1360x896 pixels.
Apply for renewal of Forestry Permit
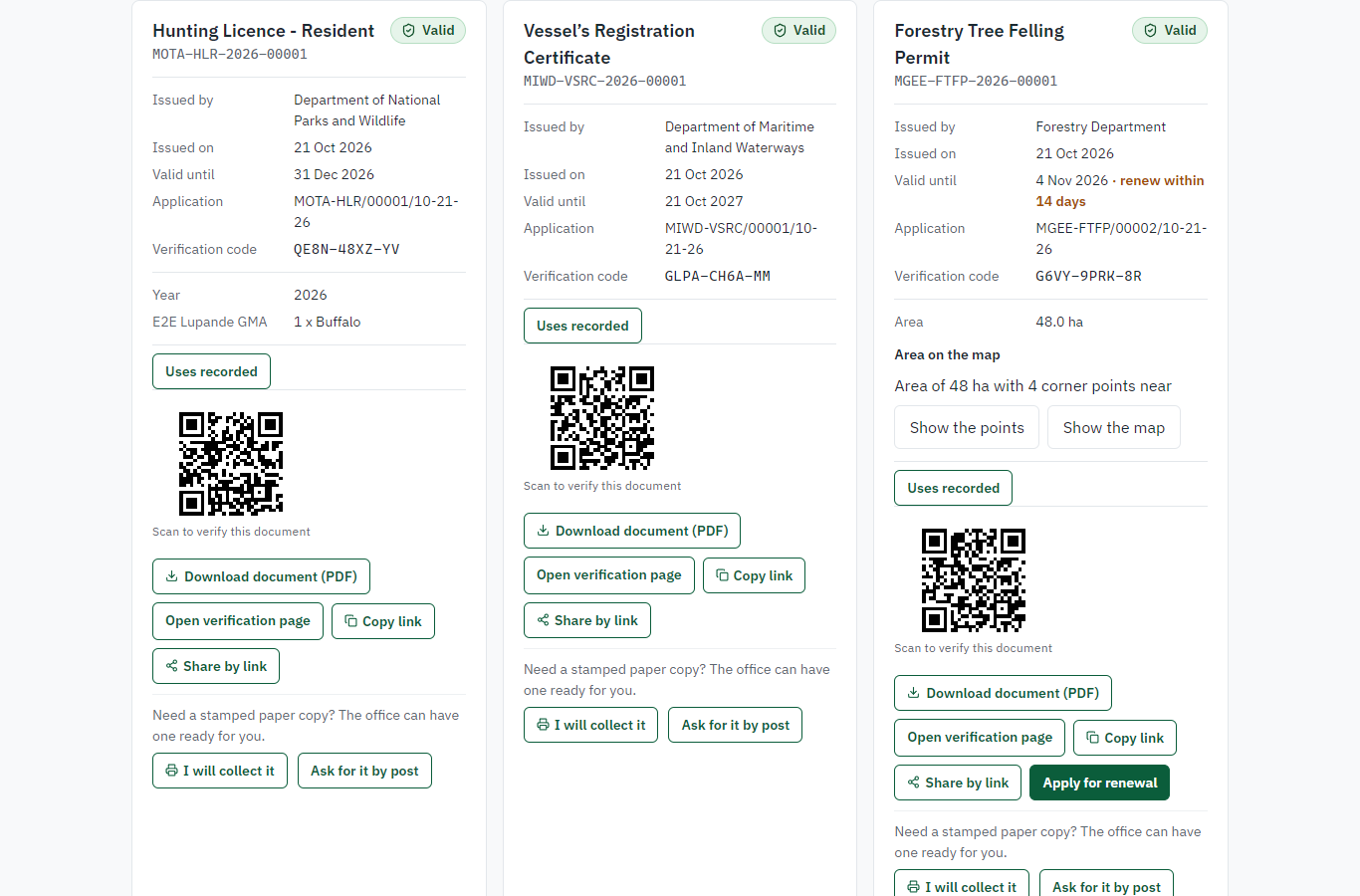pyautogui.click(x=1099, y=783)
